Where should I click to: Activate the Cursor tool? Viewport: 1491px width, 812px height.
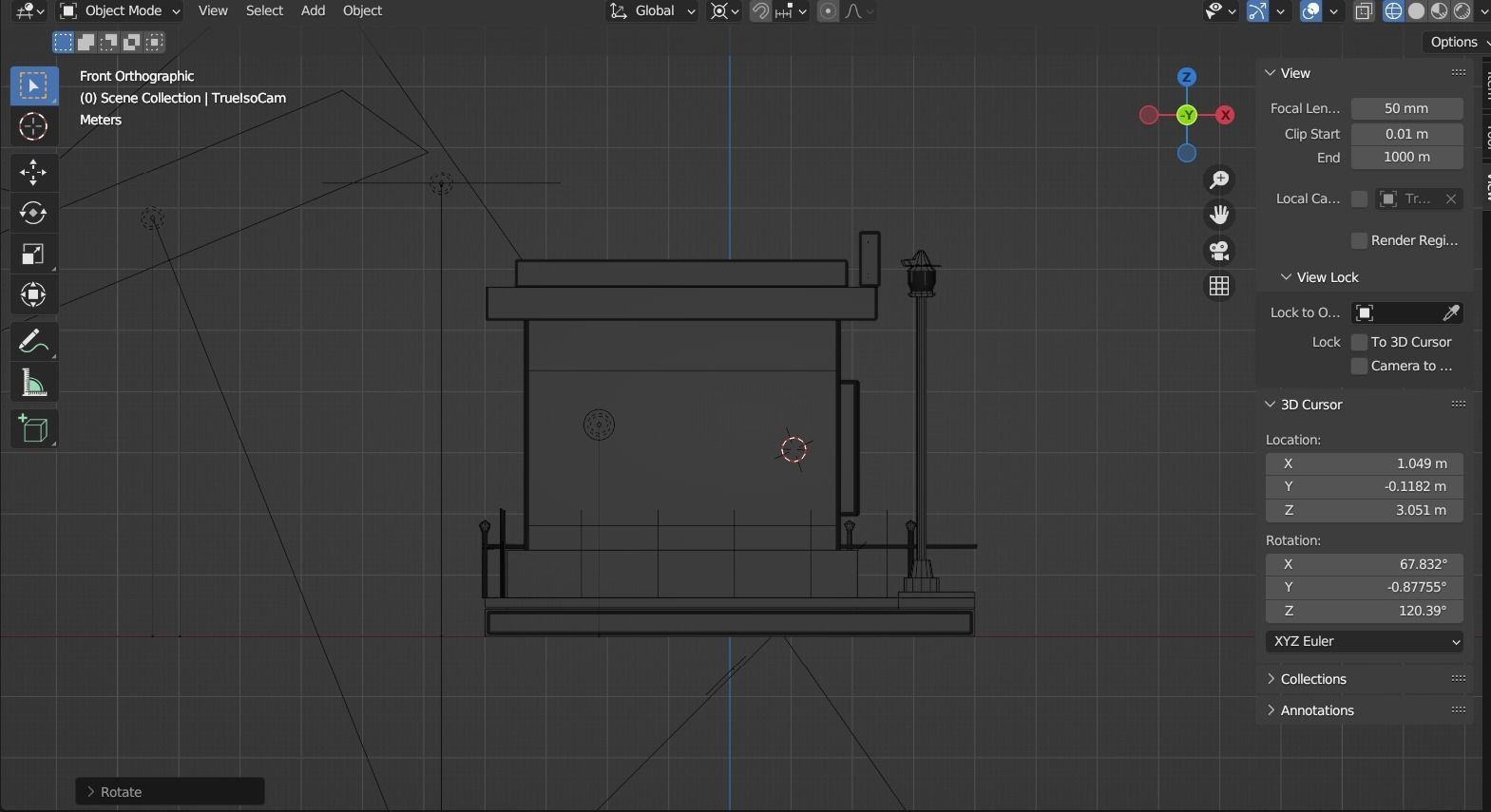click(33, 126)
